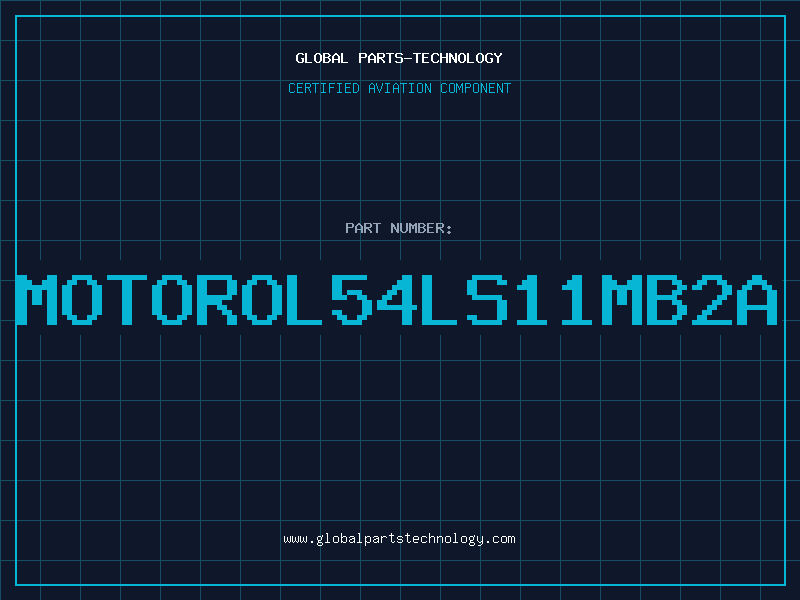
Task: Select the part number MOTOROL54LS11MB2A
Action: [x=397, y=299]
